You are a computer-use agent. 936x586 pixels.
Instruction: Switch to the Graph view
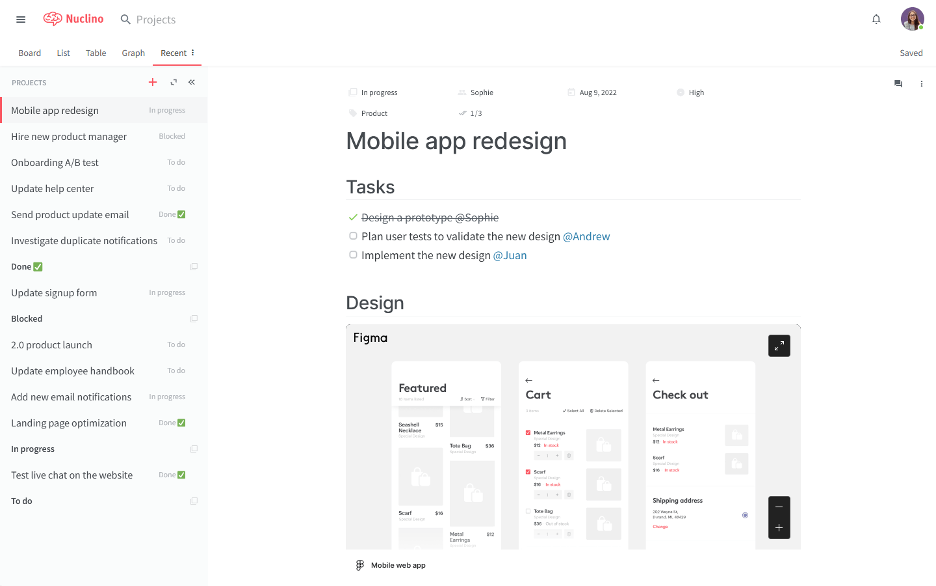click(133, 52)
